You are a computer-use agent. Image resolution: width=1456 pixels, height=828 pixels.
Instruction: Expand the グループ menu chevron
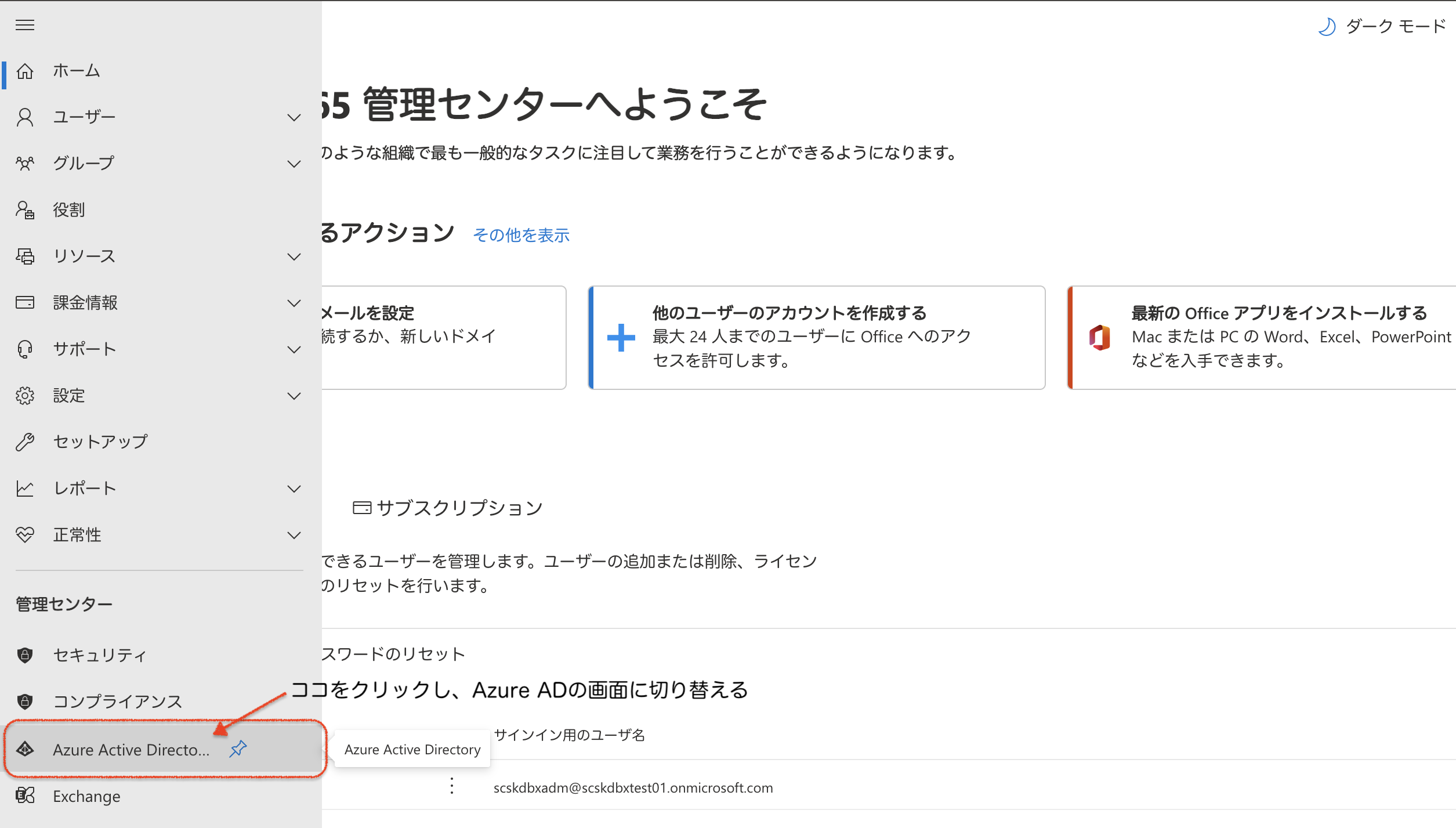(294, 164)
